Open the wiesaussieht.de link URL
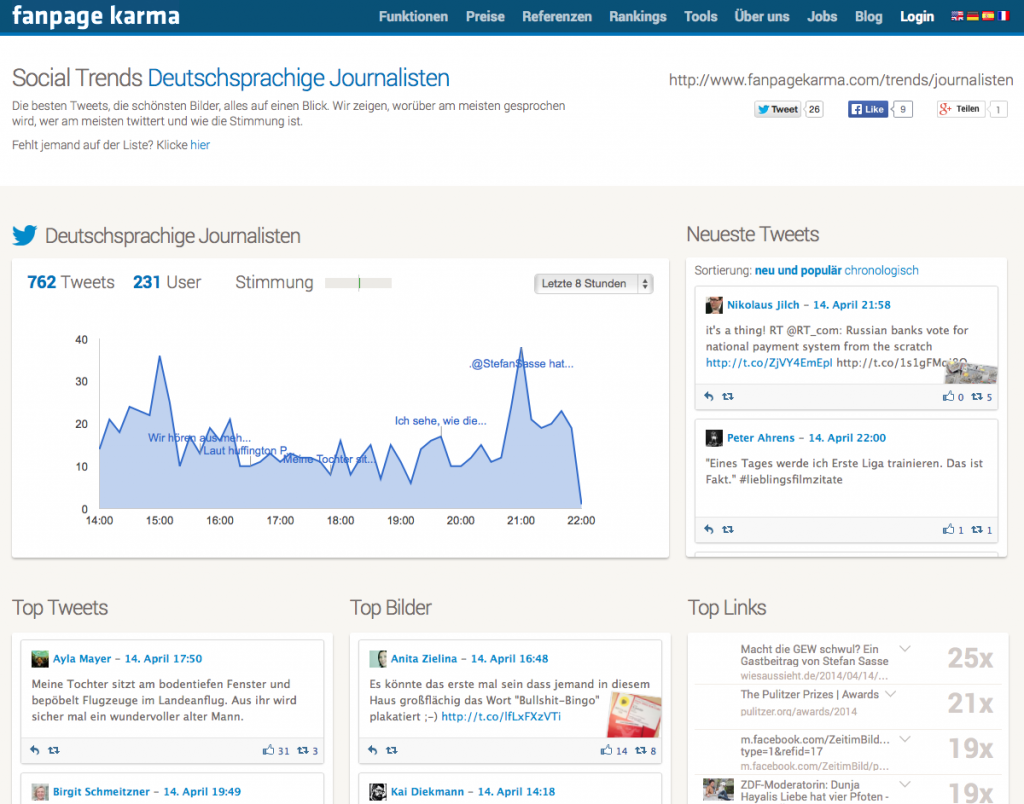 (814, 676)
